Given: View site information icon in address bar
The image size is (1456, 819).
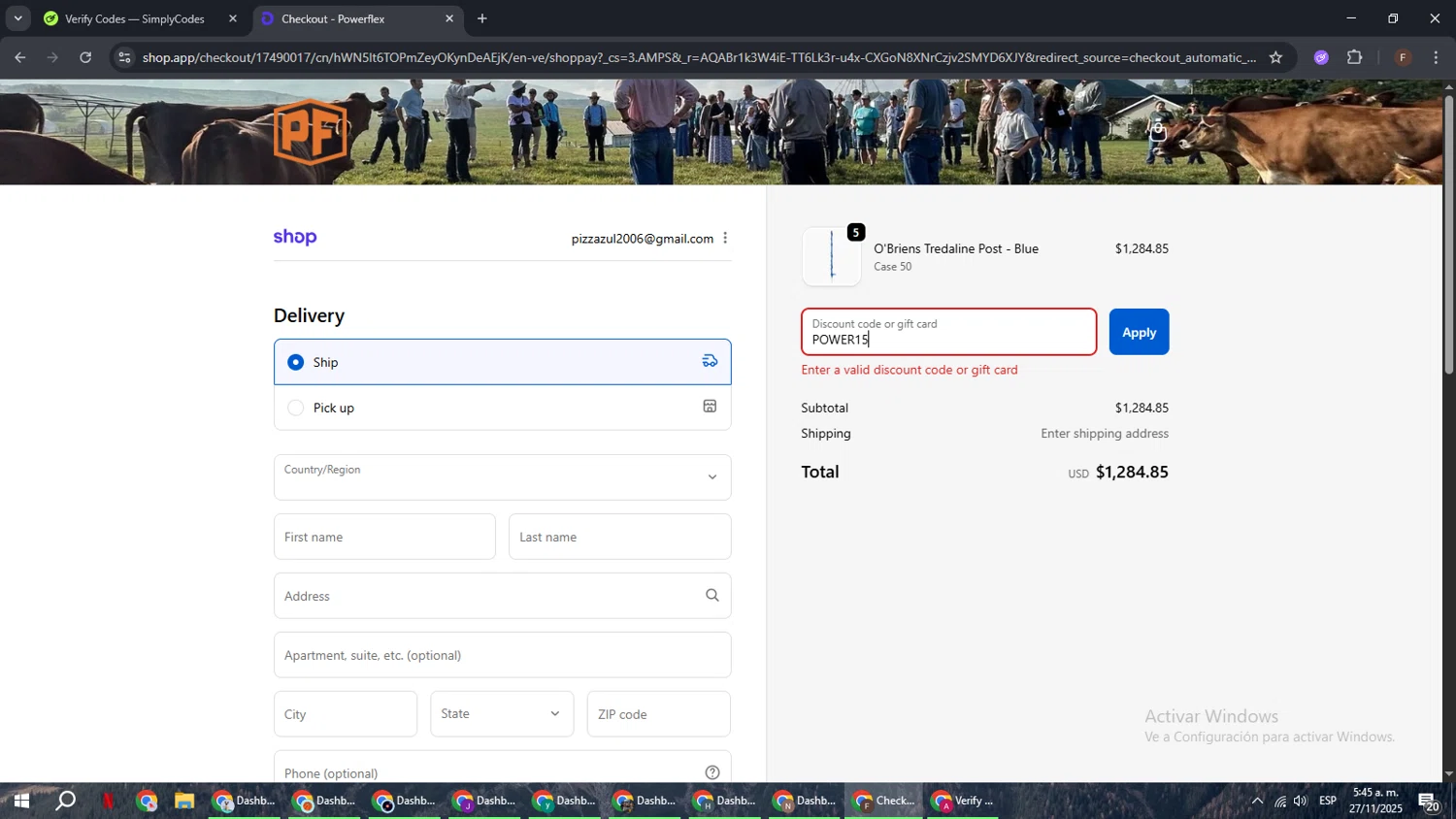Looking at the screenshot, I should [123, 57].
